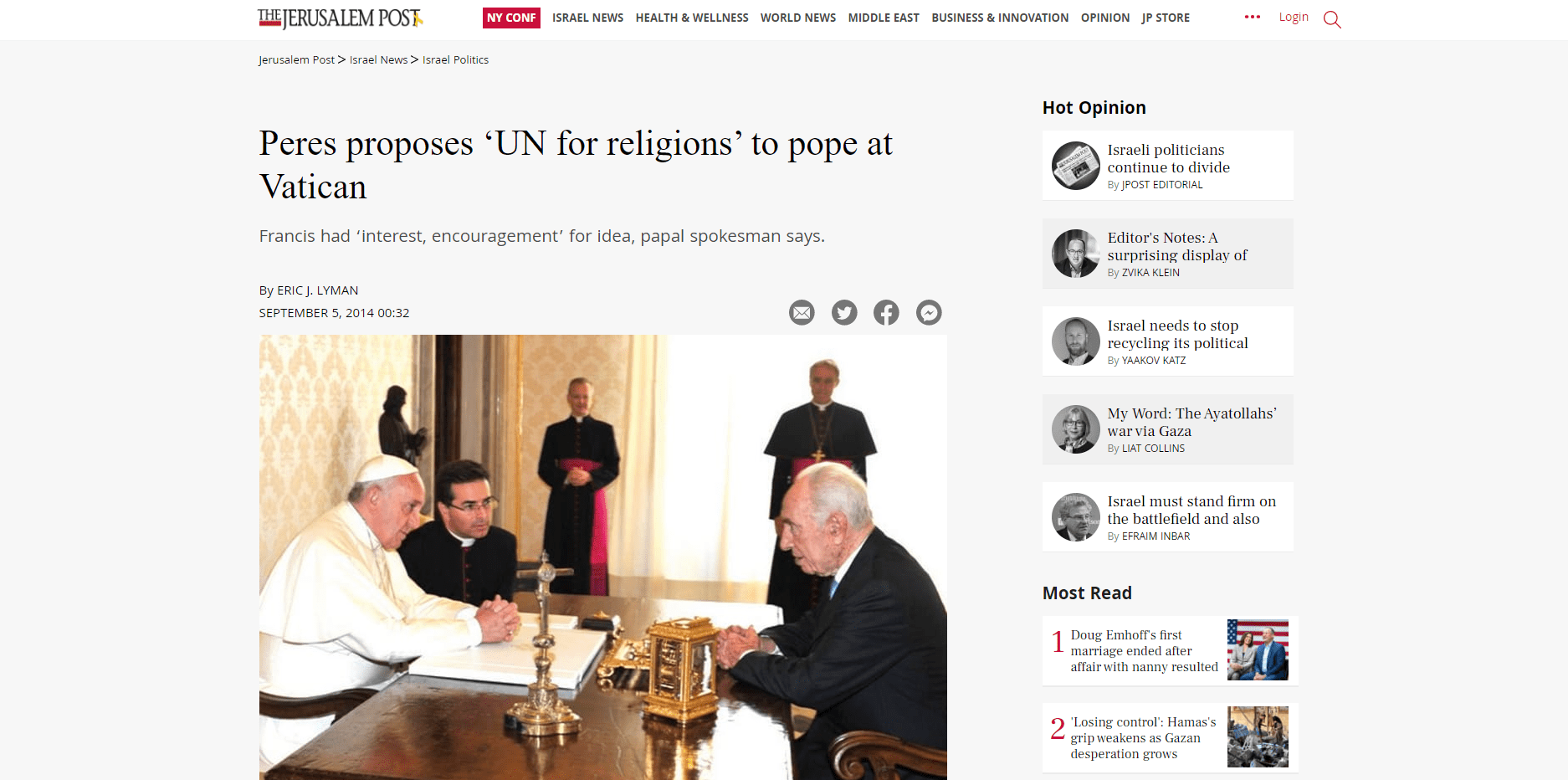
Task: Read 'My Word: The Ayatollahs' war' opinion
Action: pos(1191,423)
